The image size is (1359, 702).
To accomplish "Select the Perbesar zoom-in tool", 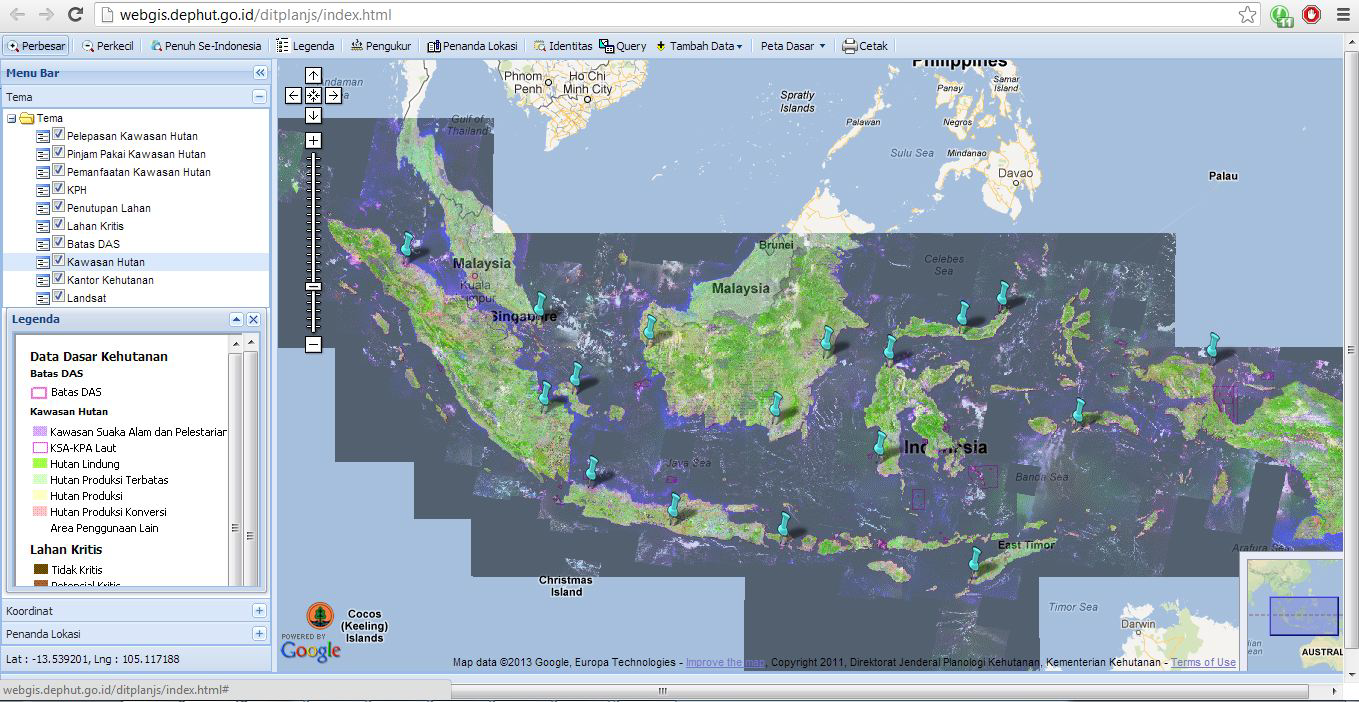I will 36,45.
